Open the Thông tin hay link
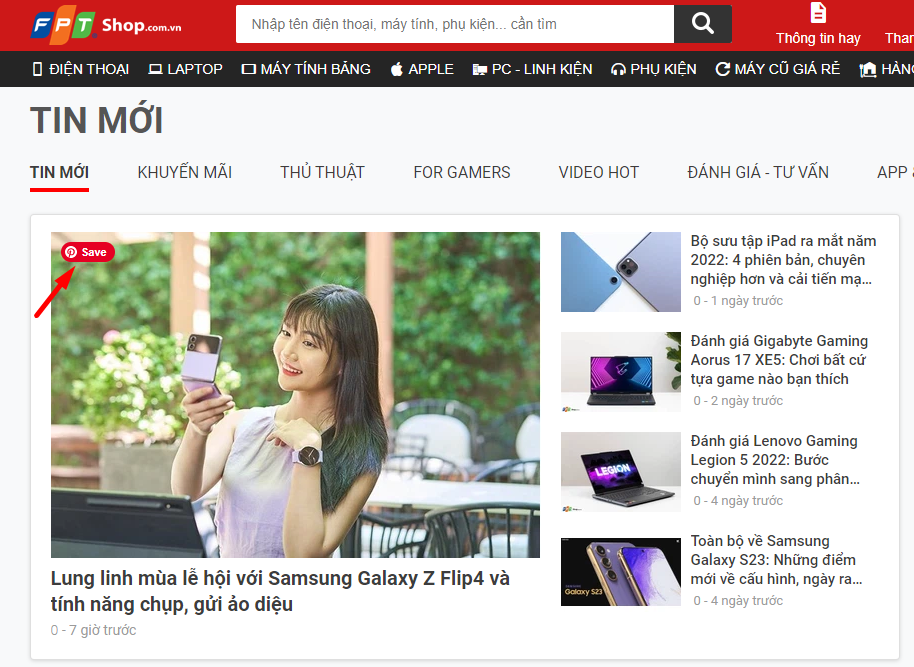This screenshot has height=667, width=914. [x=818, y=38]
